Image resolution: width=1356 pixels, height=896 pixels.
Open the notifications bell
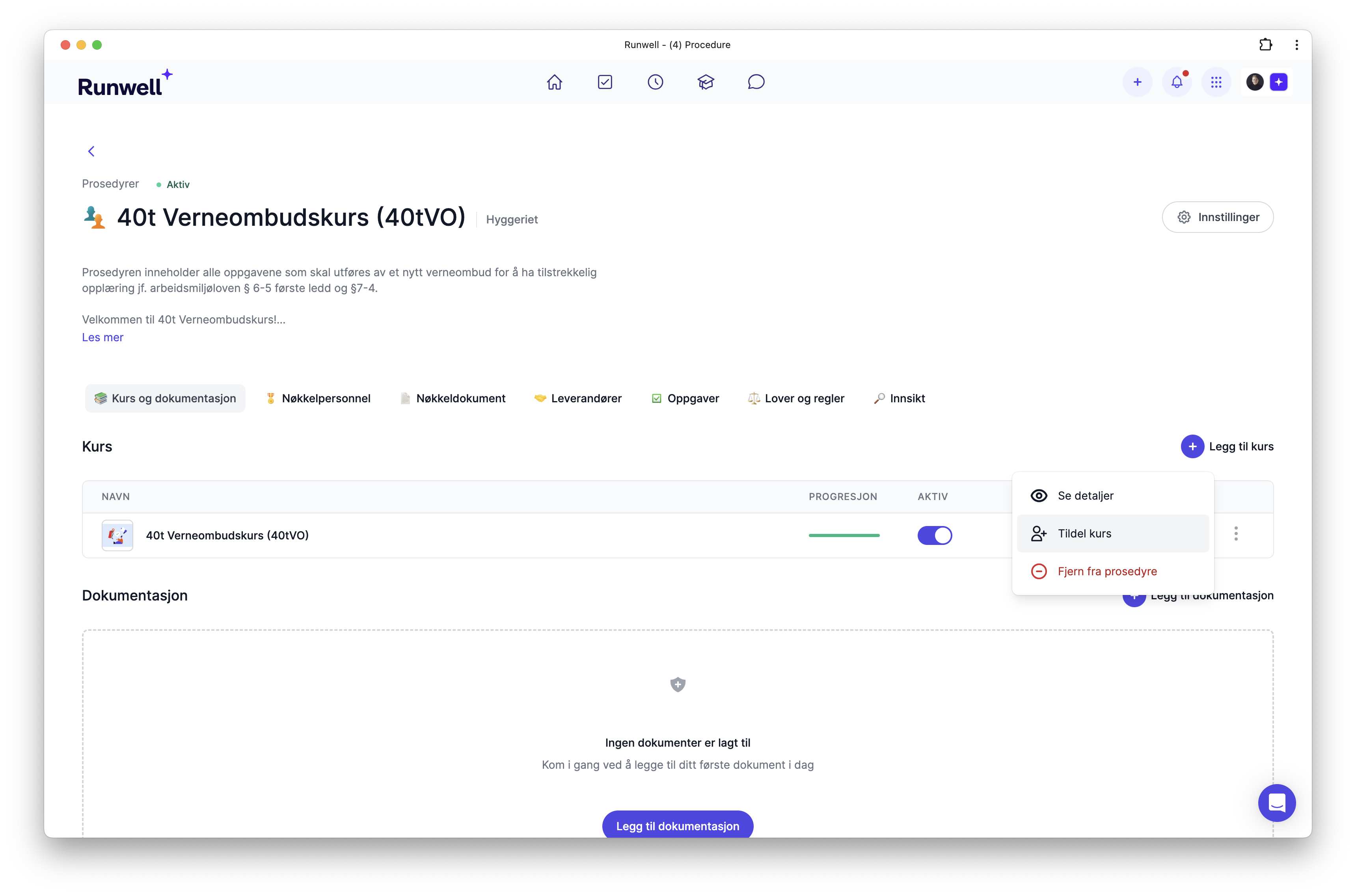(x=1177, y=82)
